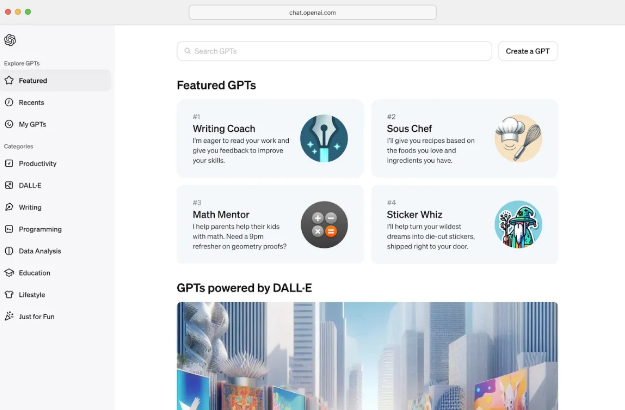The height and width of the screenshot is (410, 625).
Task: Click the chat.openai.com address bar
Action: tap(312, 12)
